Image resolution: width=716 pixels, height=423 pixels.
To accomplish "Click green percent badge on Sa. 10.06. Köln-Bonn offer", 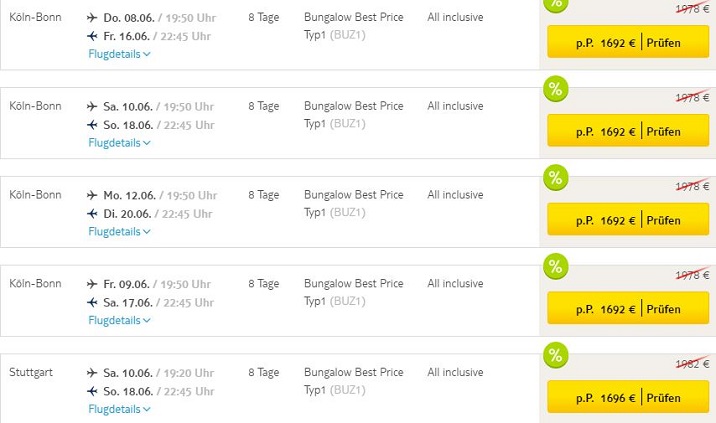I will (555, 89).
